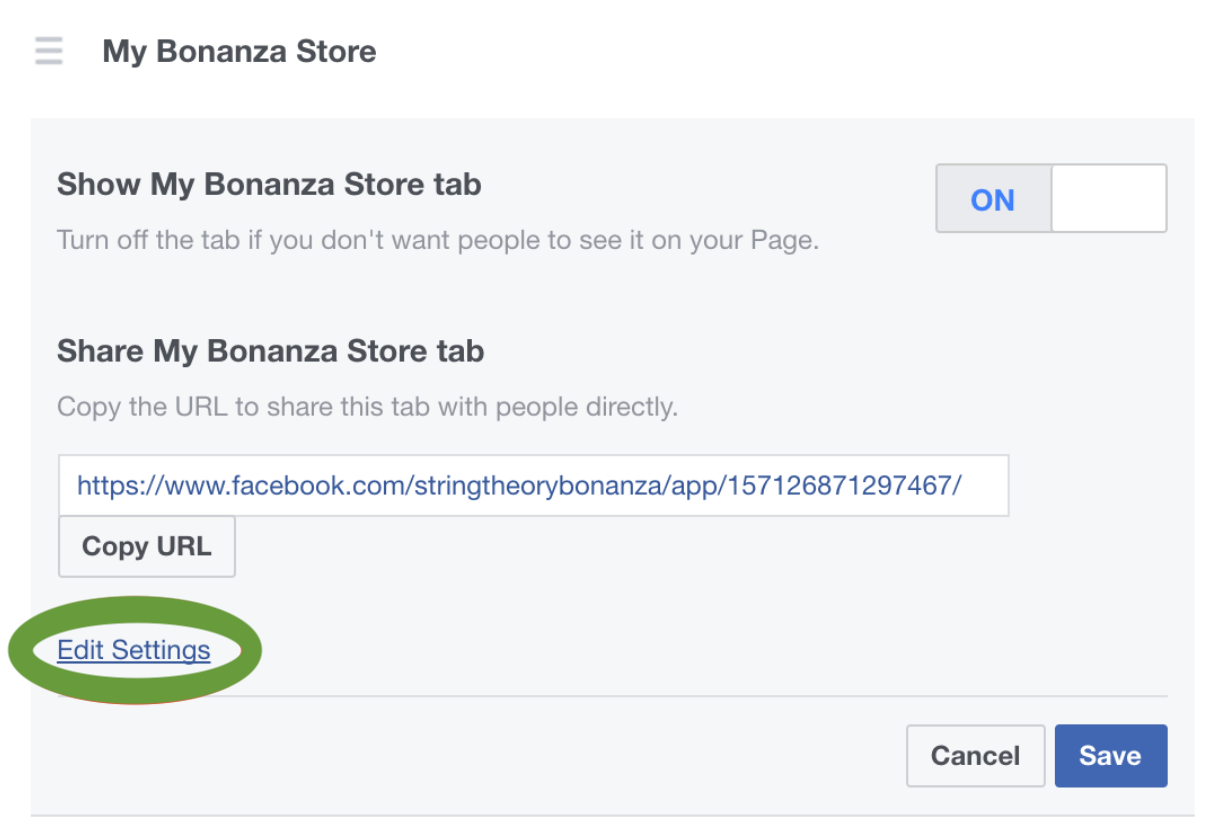
Task: Click the blue Save button
Action: point(1110,756)
